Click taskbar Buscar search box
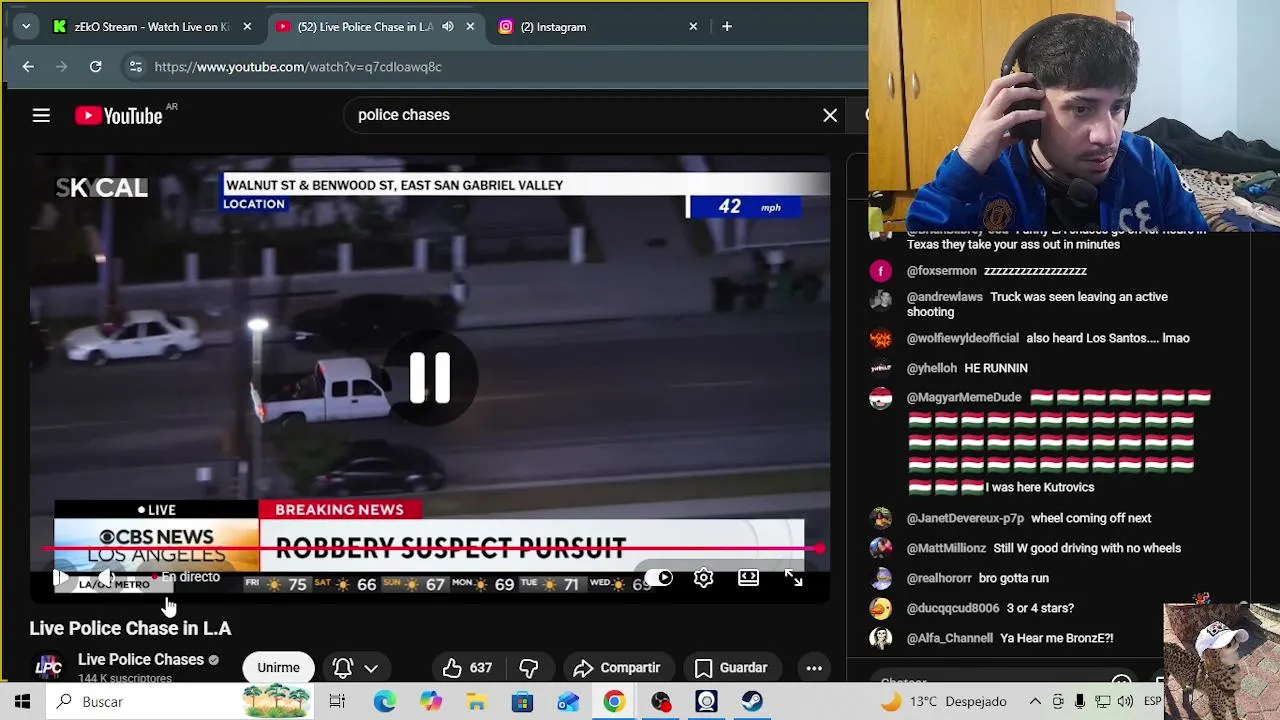The width and height of the screenshot is (1280, 720). click(x=180, y=702)
